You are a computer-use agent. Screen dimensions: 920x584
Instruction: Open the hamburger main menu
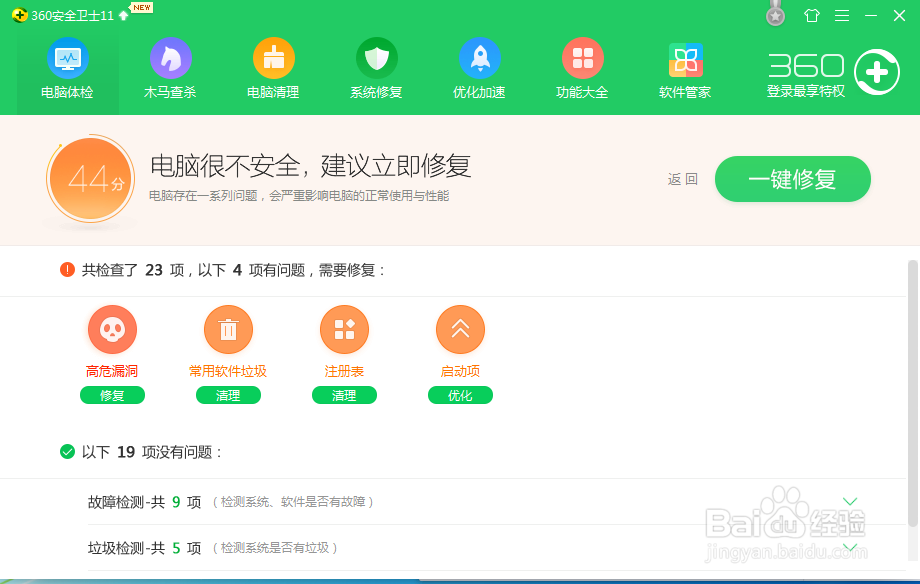click(x=842, y=15)
